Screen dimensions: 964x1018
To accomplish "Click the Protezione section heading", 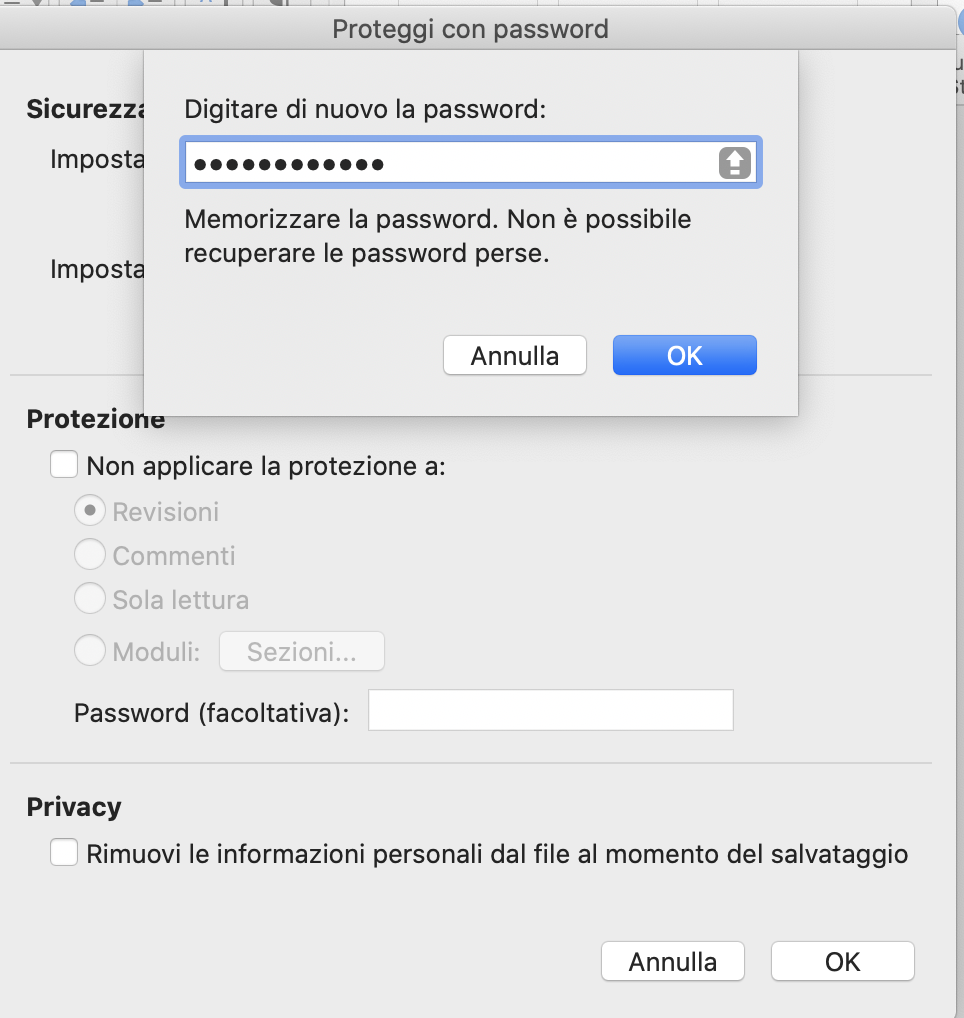I will [x=95, y=419].
